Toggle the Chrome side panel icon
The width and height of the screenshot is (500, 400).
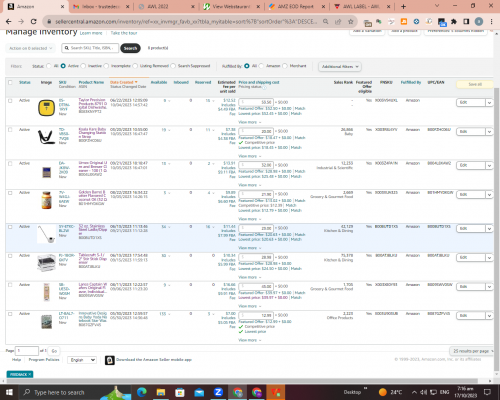pos(466,21)
